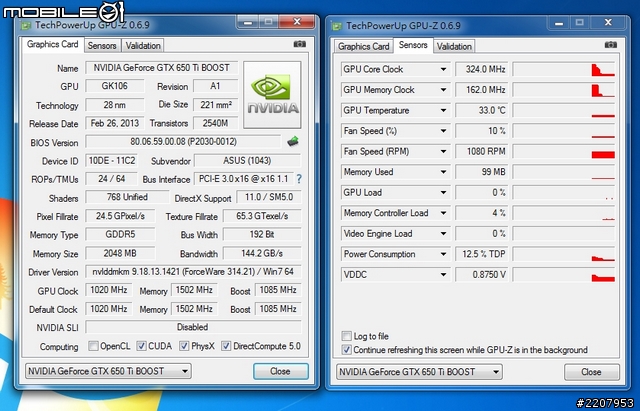Image resolution: width=640 pixels, height=411 pixels.
Task: Click camera screenshot icon in Graphics Card window
Action: click(x=300, y=44)
